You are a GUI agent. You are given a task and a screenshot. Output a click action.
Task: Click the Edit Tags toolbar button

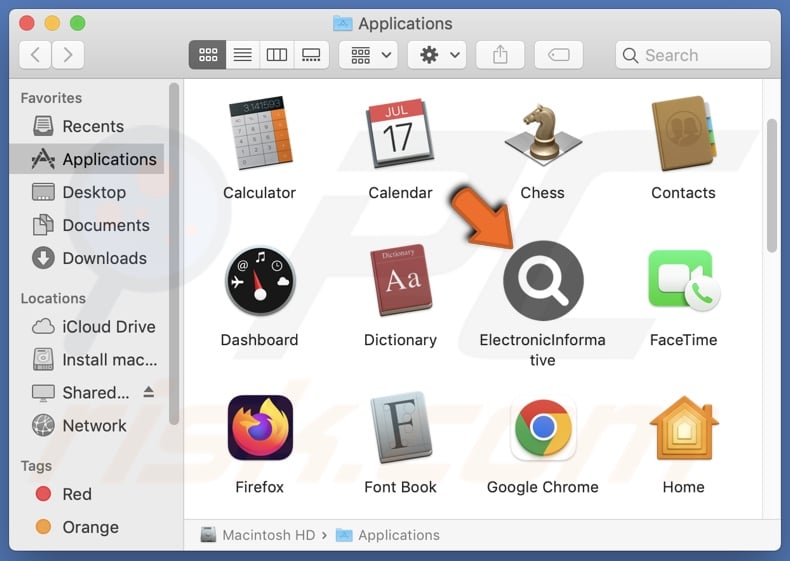click(x=558, y=54)
